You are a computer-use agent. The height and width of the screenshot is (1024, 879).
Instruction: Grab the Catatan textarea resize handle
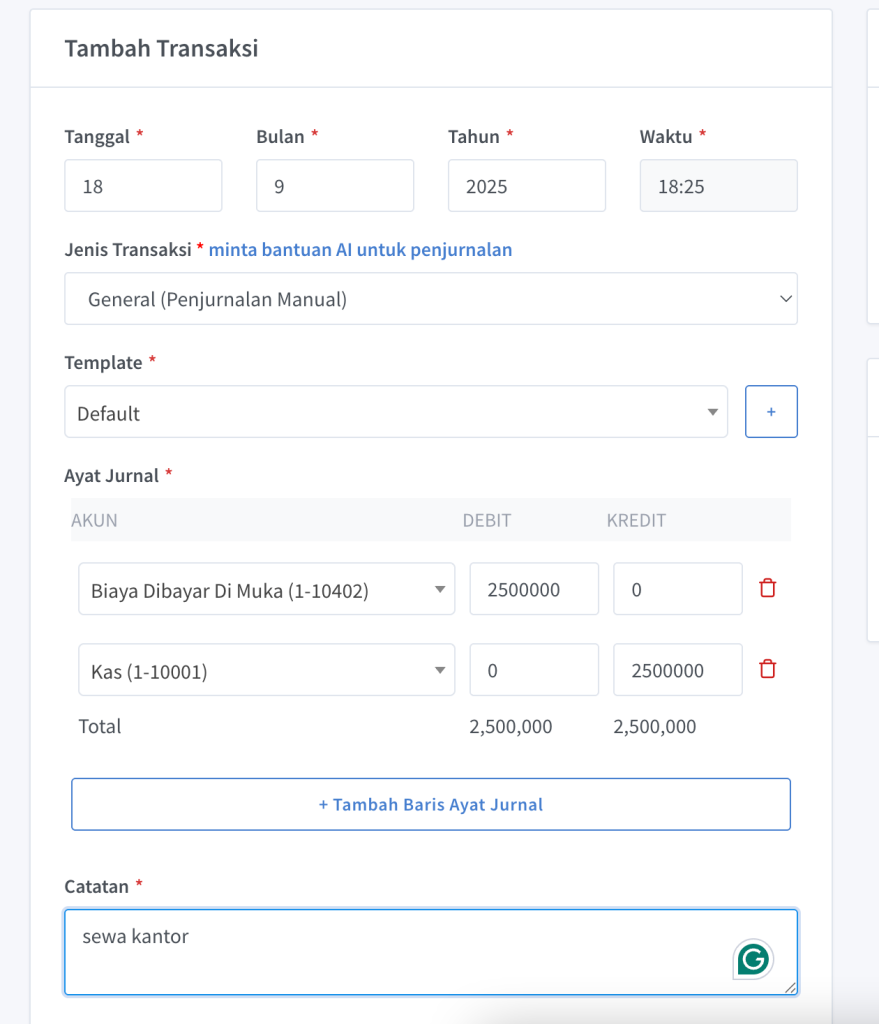tap(791, 988)
